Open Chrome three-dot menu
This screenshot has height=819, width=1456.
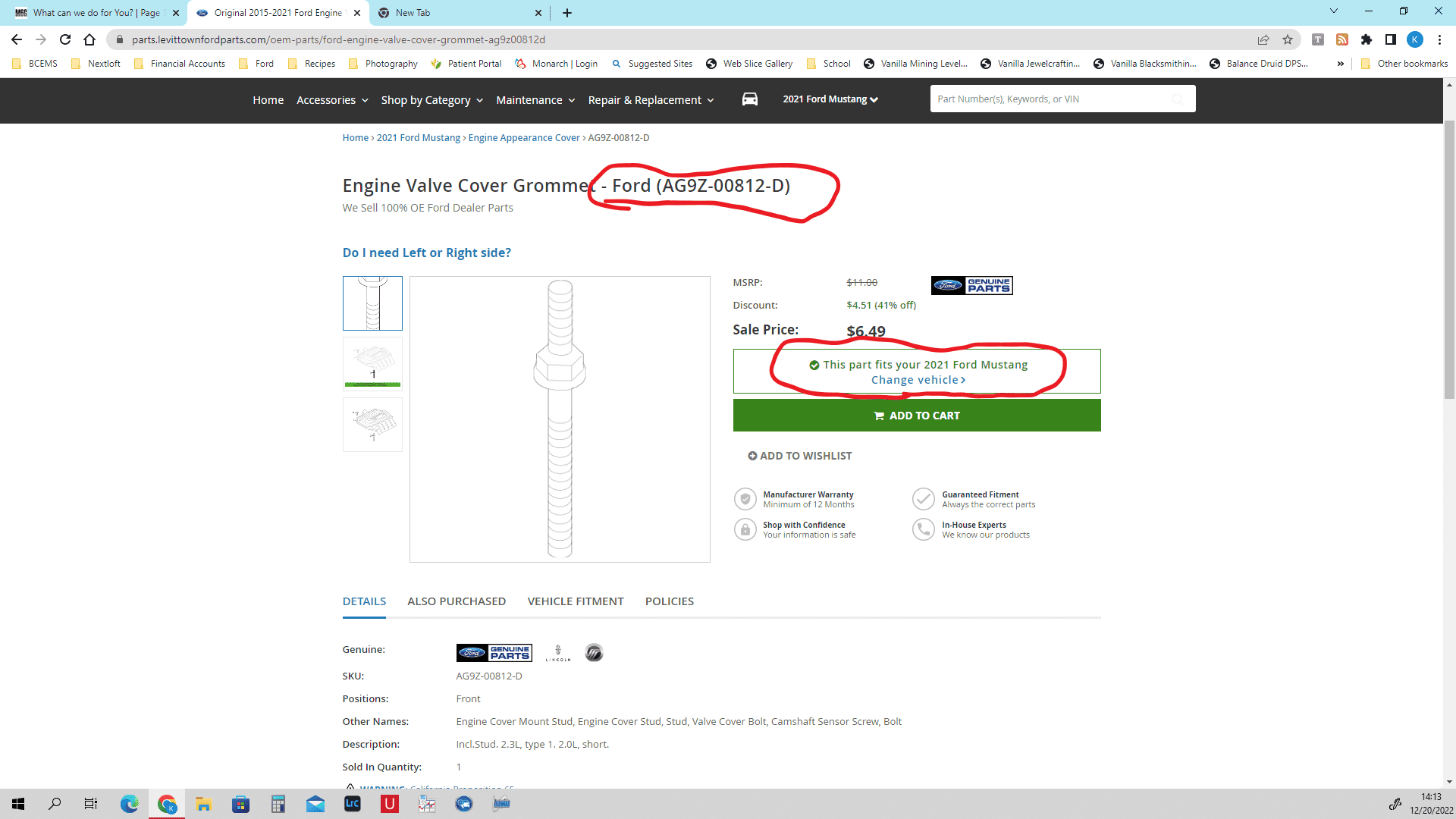[x=1439, y=39]
